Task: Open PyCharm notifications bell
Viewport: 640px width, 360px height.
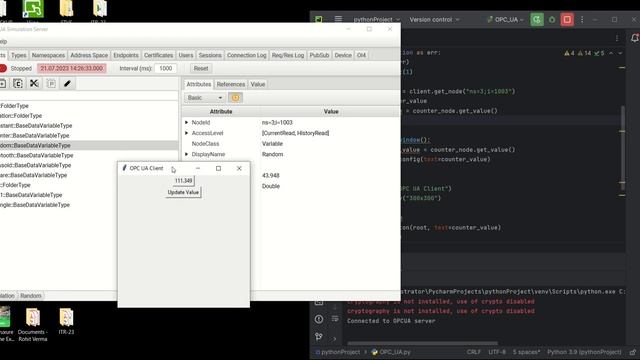Action: (x=635, y=38)
